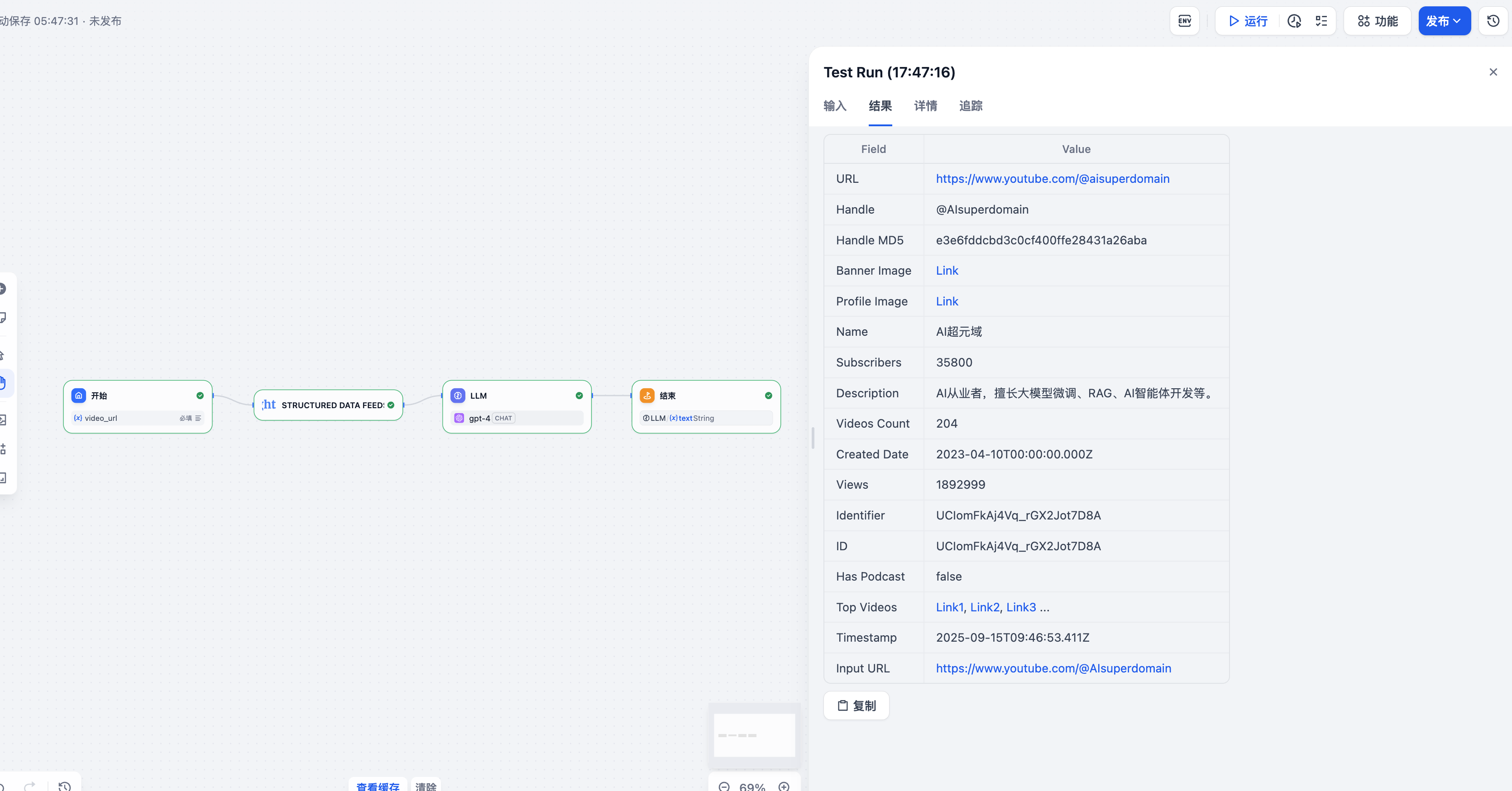Screen dimensions: 1512x791
Task: Click the text String output in end node
Action: tap(692, 419)
